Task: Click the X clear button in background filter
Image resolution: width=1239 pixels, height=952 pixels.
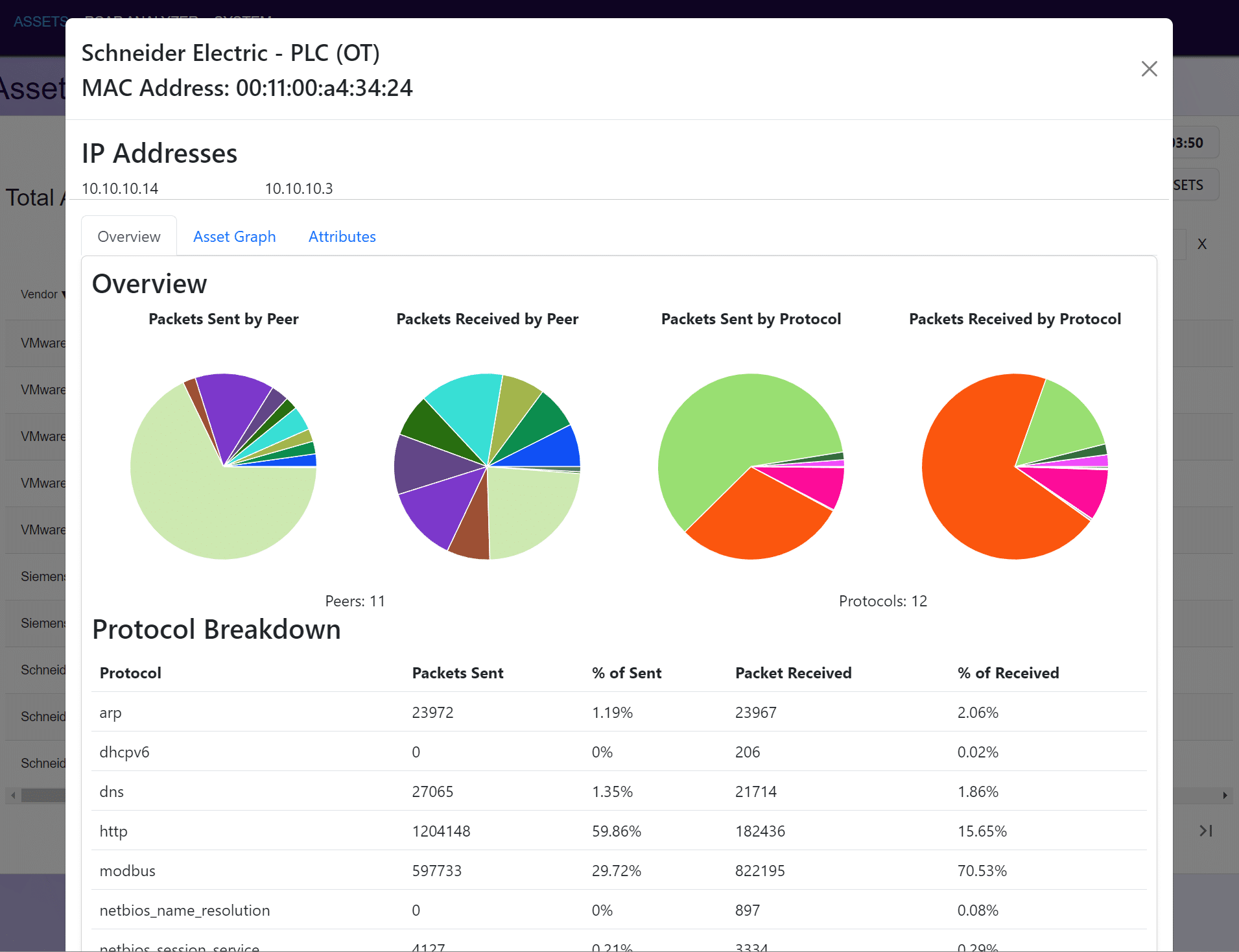Action: 1202,244
